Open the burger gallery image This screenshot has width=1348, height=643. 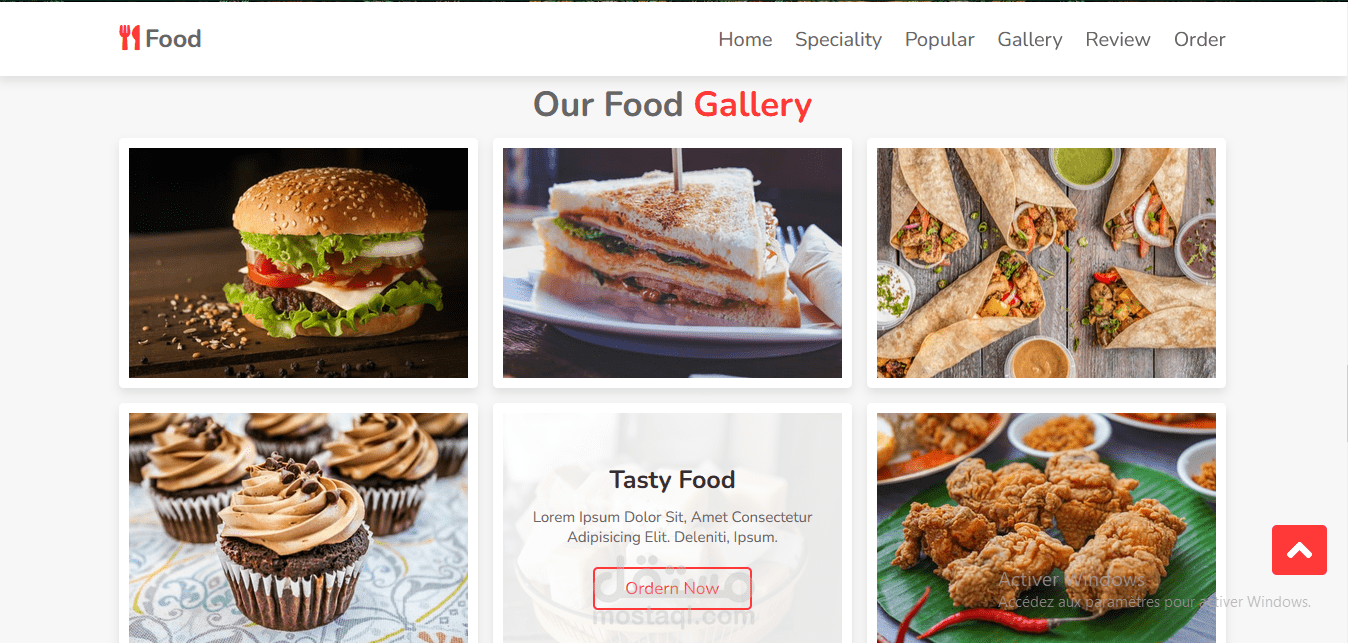298,263
